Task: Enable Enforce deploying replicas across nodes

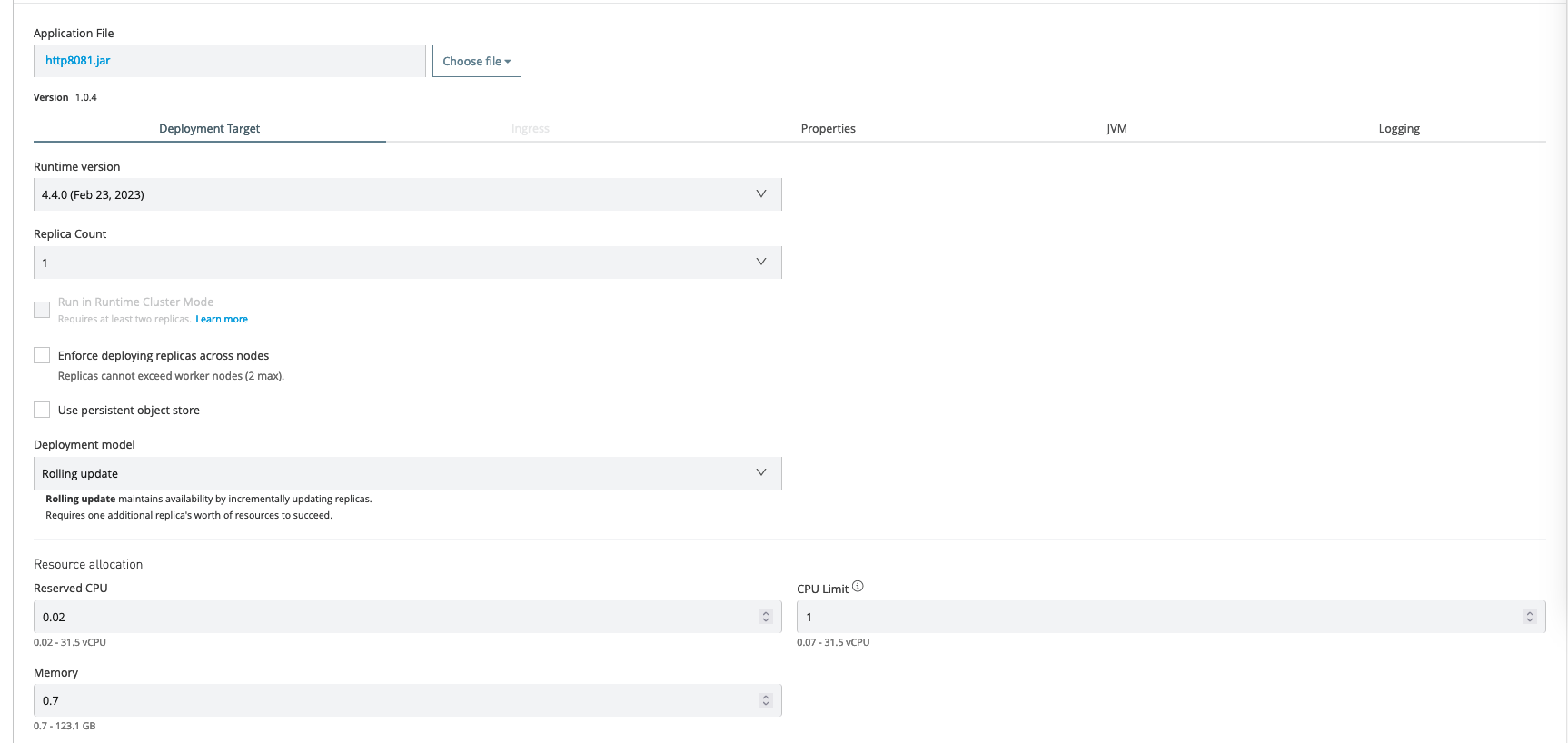Action: 42,355
